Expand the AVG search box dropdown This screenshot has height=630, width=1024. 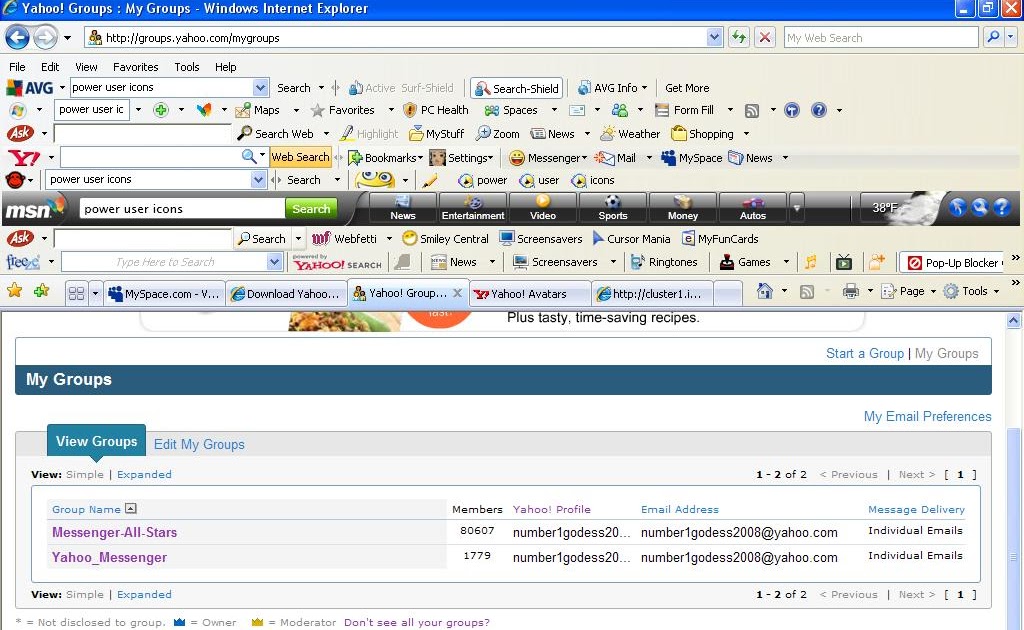tap(260, 87)
